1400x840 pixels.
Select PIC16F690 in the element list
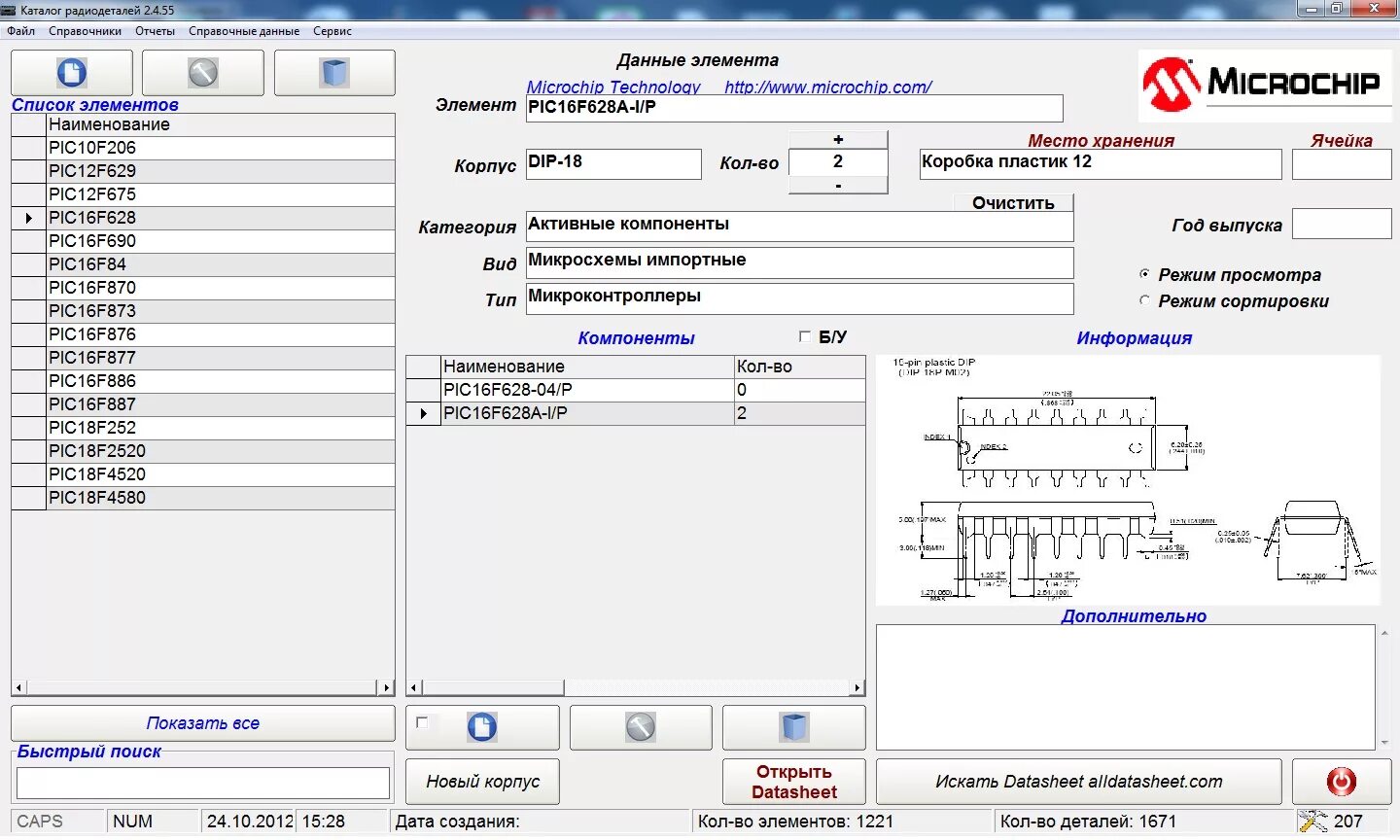[221, 241]
